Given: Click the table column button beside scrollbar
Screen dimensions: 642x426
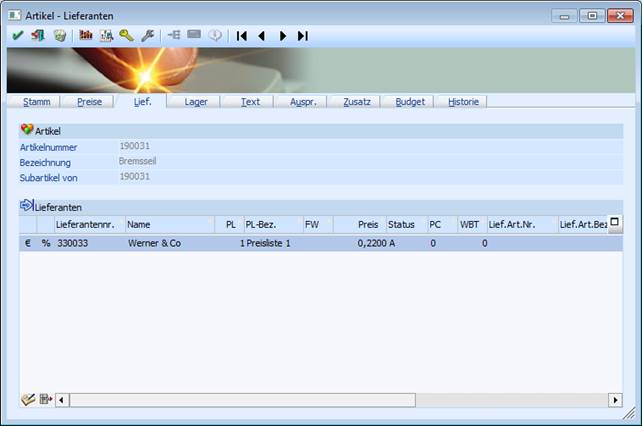Looking at the screenshot, I should [45, 400].
